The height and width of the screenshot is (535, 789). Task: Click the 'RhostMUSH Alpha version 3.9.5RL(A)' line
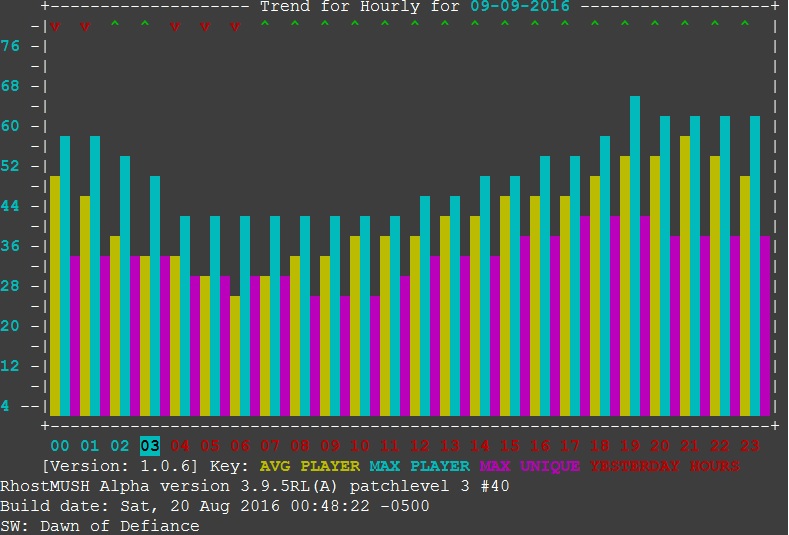255,486
